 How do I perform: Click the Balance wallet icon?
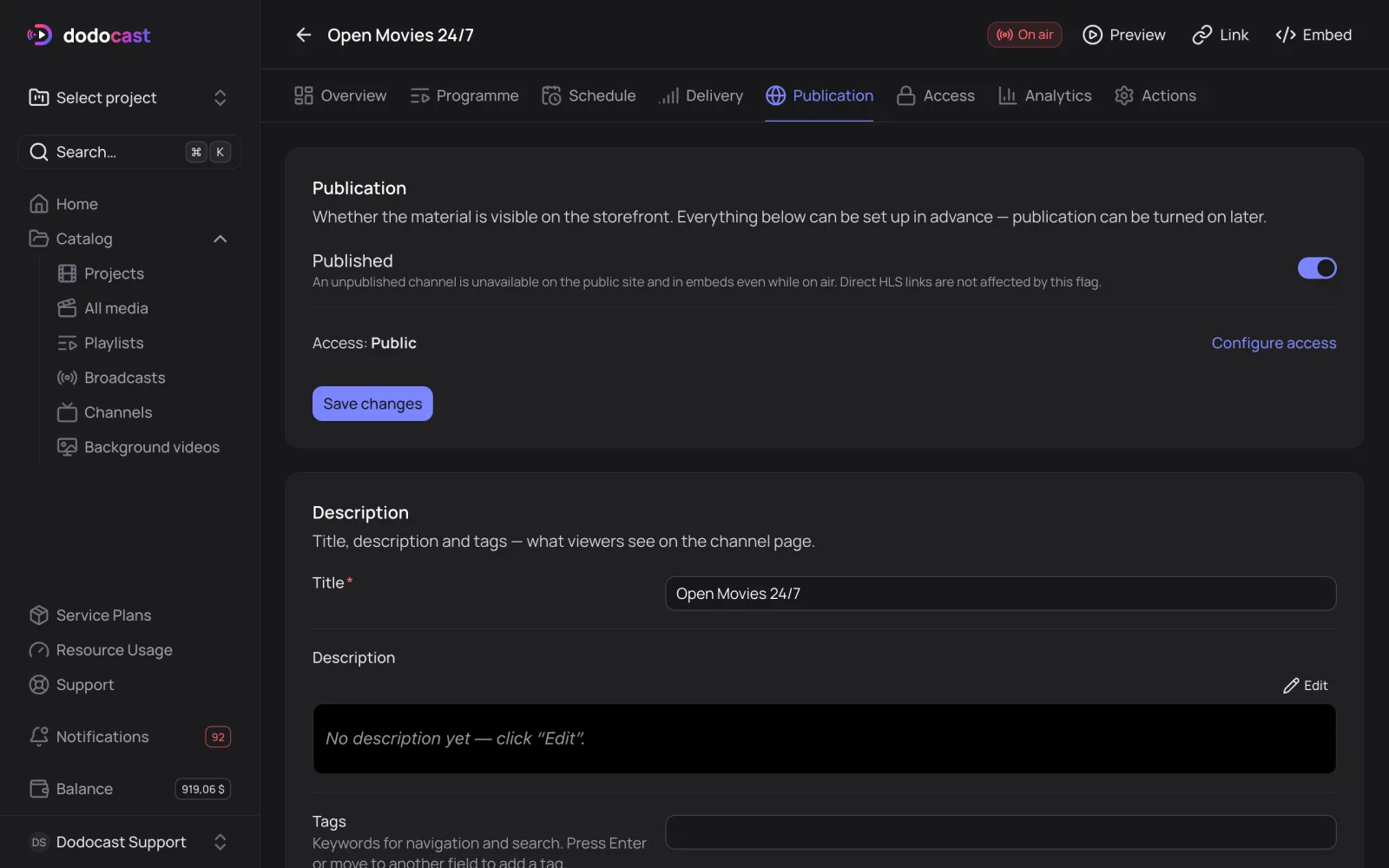39,789
